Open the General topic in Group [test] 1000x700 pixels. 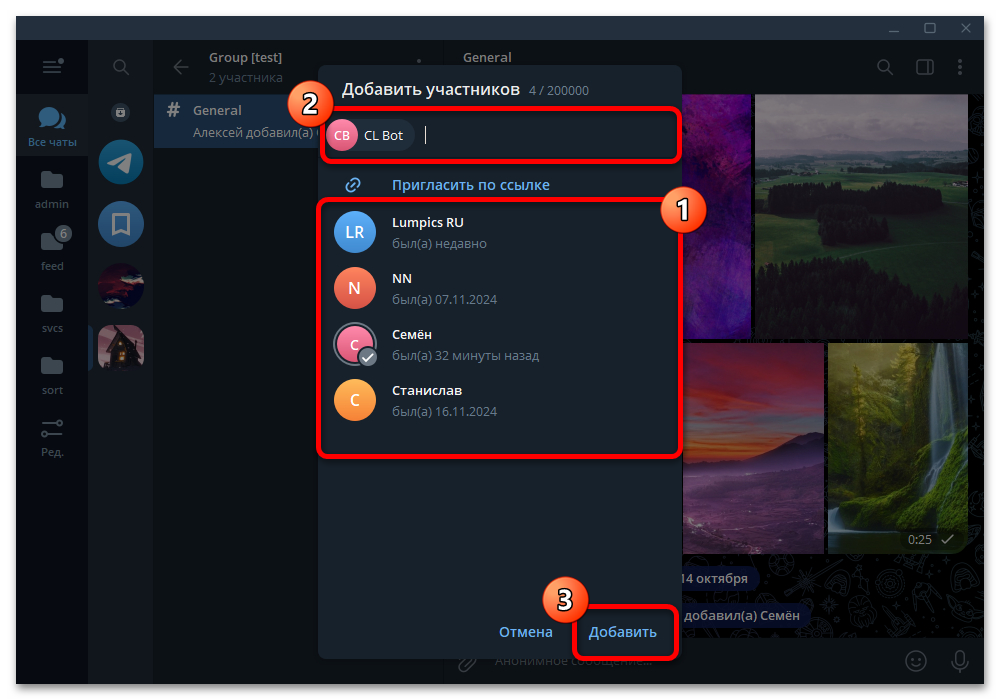point(236,121)
